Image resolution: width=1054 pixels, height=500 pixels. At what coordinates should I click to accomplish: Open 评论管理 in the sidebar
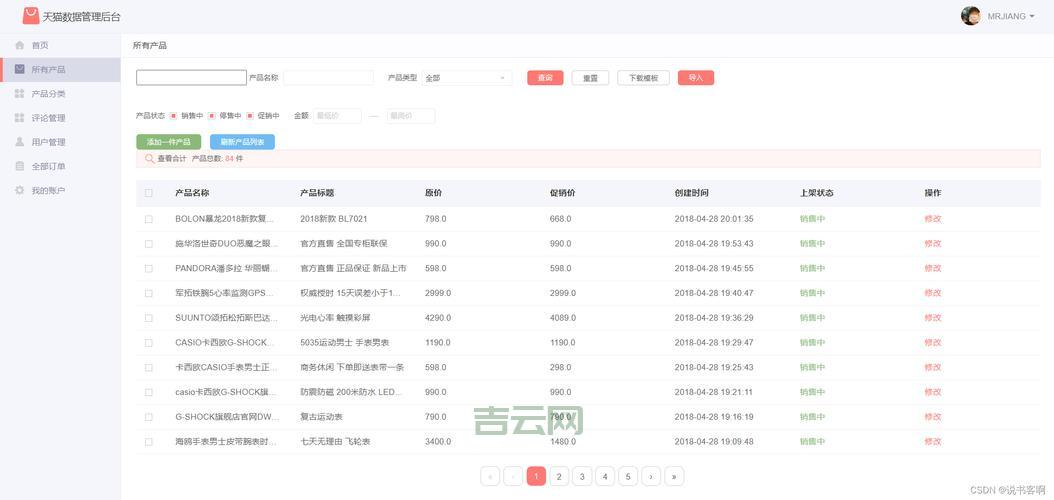60,118
